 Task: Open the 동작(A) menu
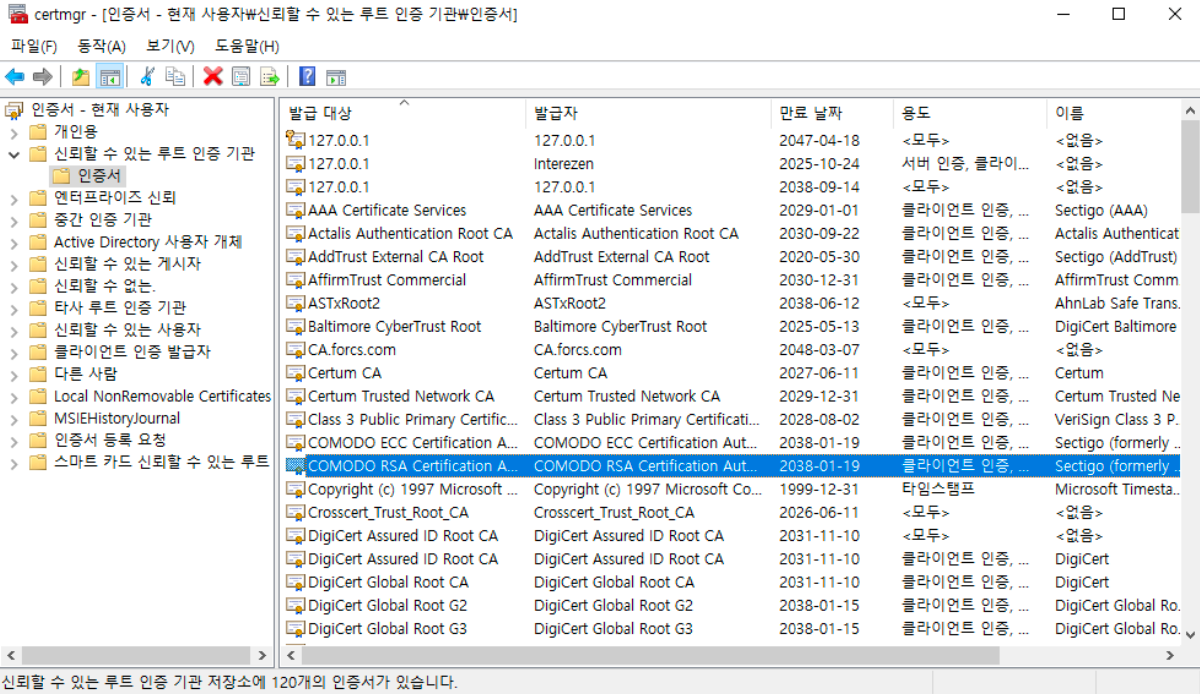tap(102, 46)
